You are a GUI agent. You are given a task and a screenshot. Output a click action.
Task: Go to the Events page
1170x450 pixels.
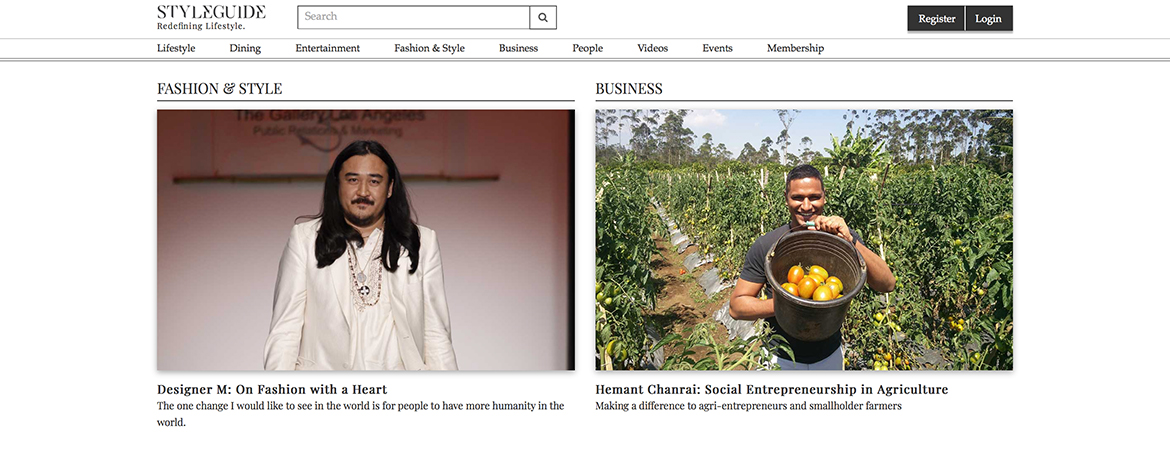[717, 49]
